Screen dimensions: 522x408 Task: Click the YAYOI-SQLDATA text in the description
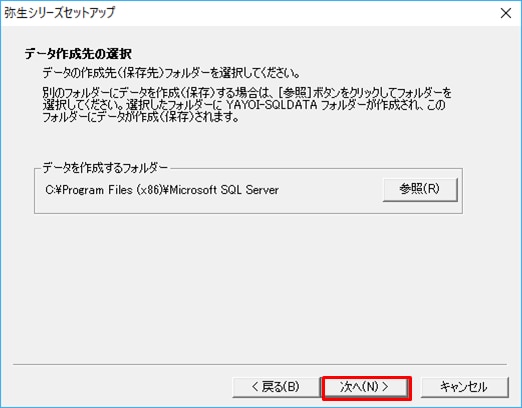point(271,105)
